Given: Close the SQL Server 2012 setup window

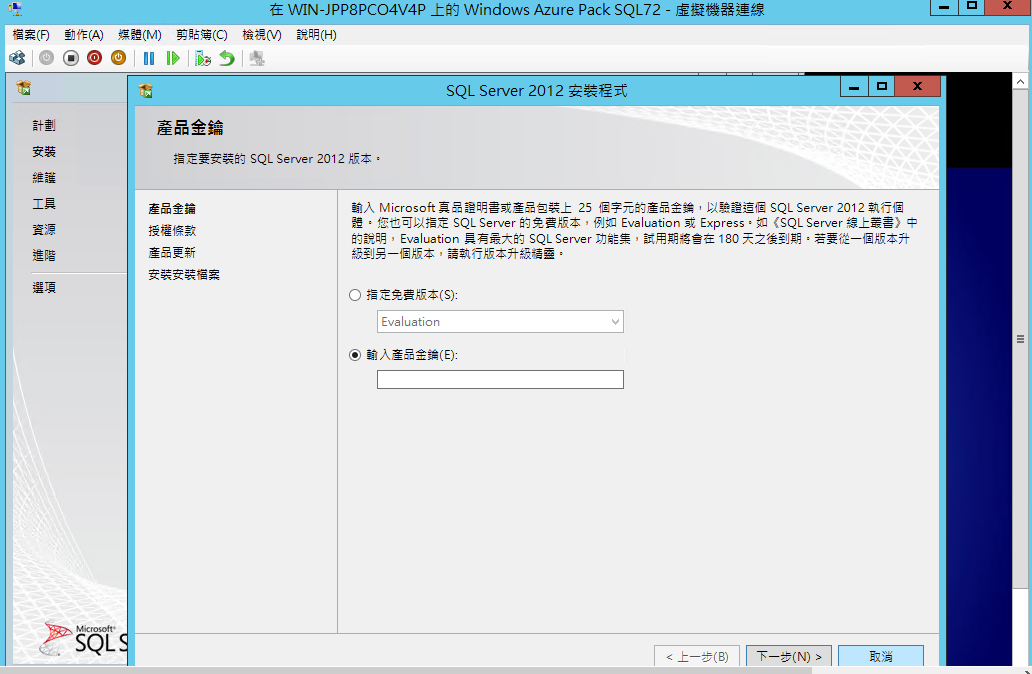Looking at the screenshot, I should point(917,87).
